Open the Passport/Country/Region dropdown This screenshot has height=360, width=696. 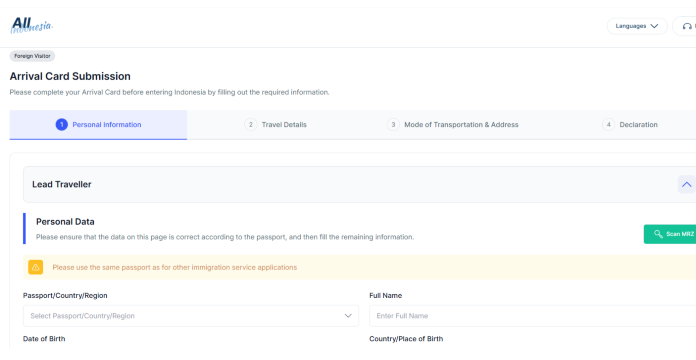[191, 316]
